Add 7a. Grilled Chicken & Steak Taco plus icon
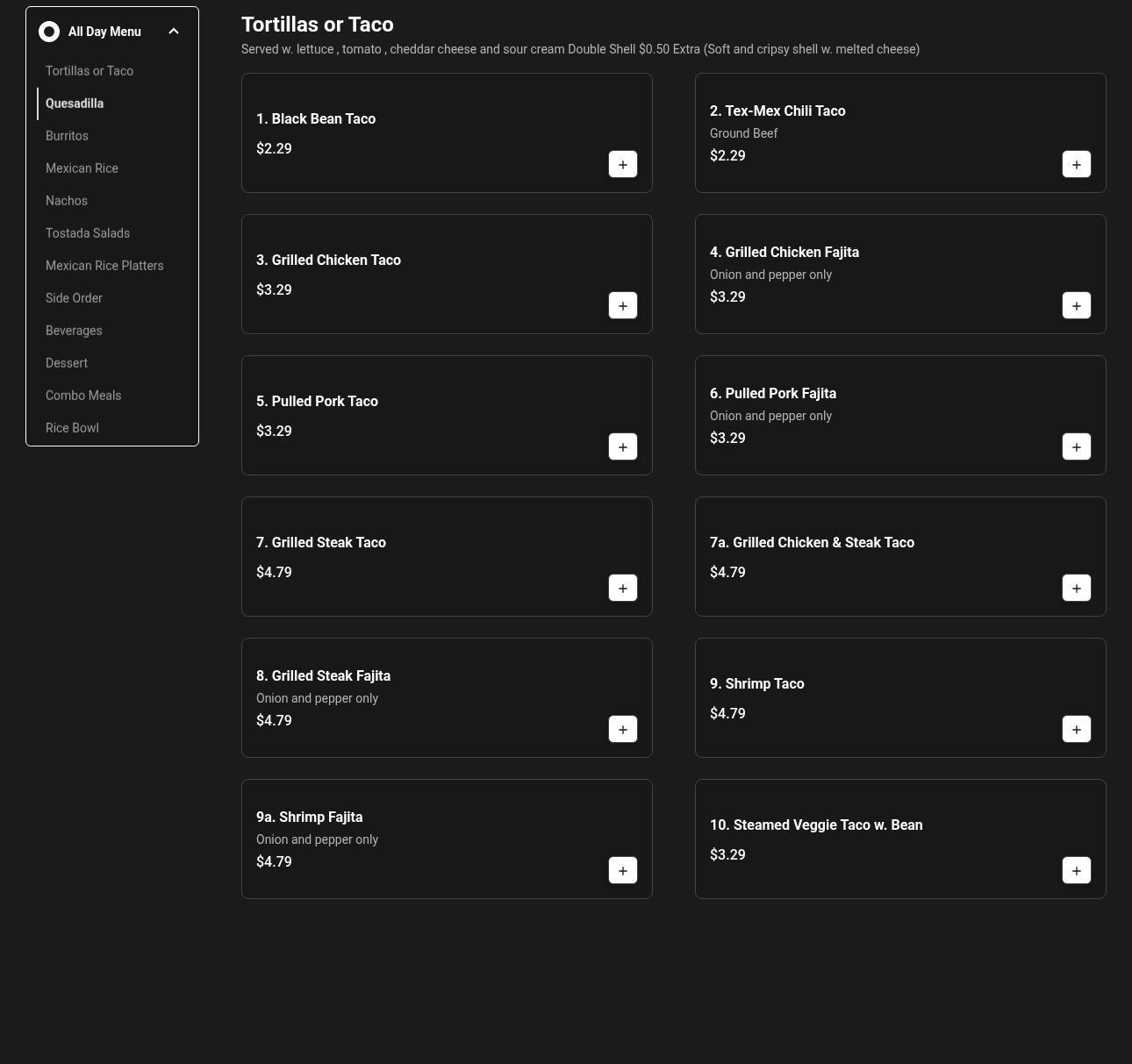Viewport: 1132px width, 1064px height. tap(1077, 588)
